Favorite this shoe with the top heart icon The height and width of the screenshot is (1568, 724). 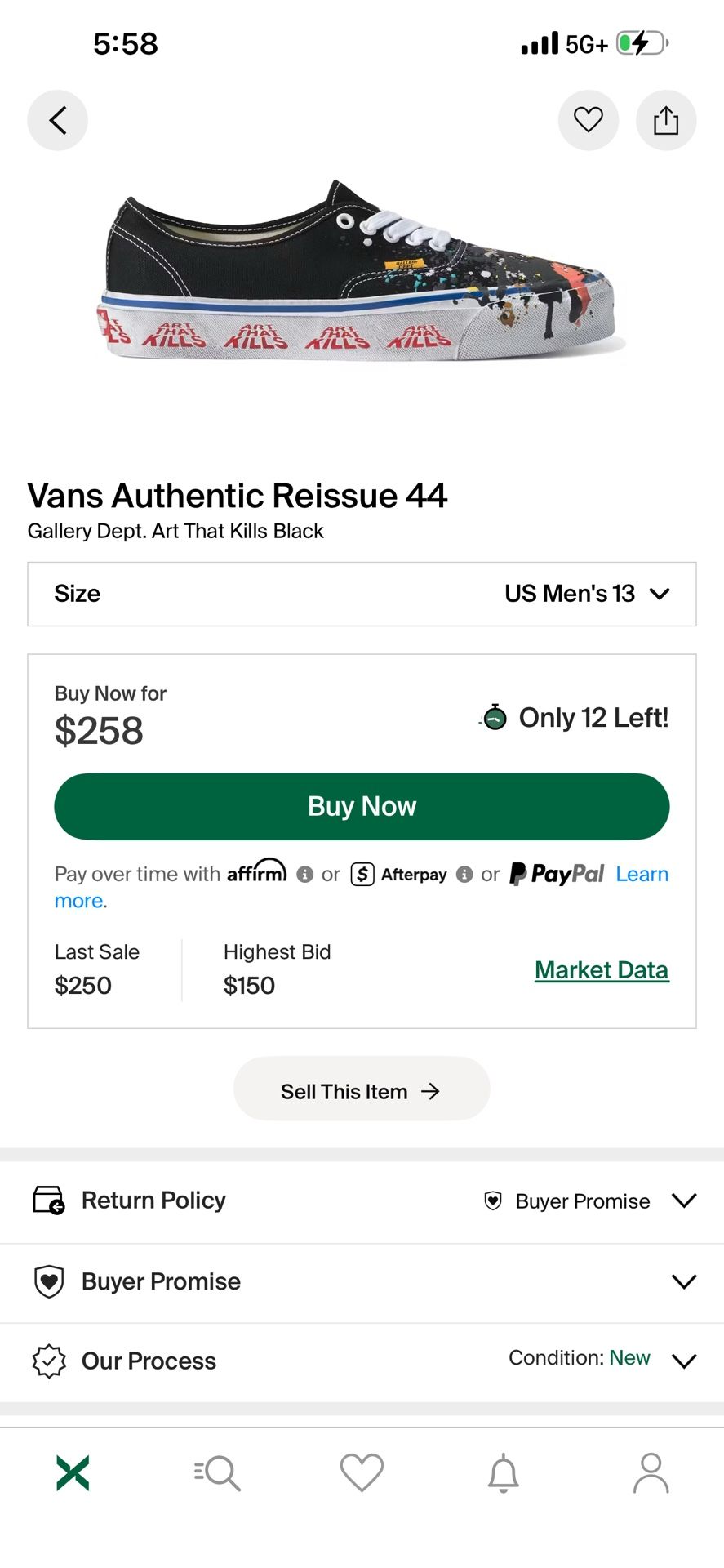tap(588, 121)
